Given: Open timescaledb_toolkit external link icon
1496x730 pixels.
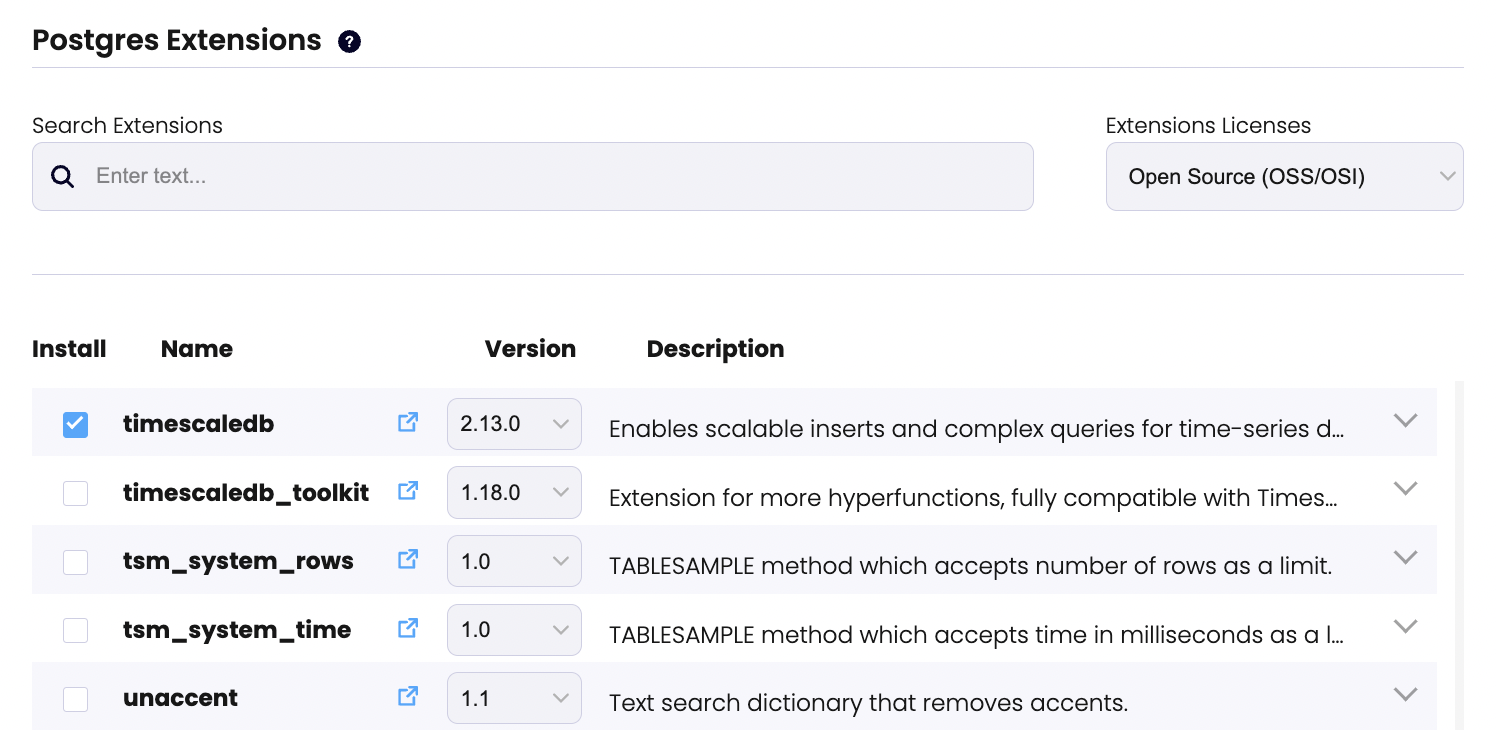Looking at the screenshot, I should click(408, 491).
